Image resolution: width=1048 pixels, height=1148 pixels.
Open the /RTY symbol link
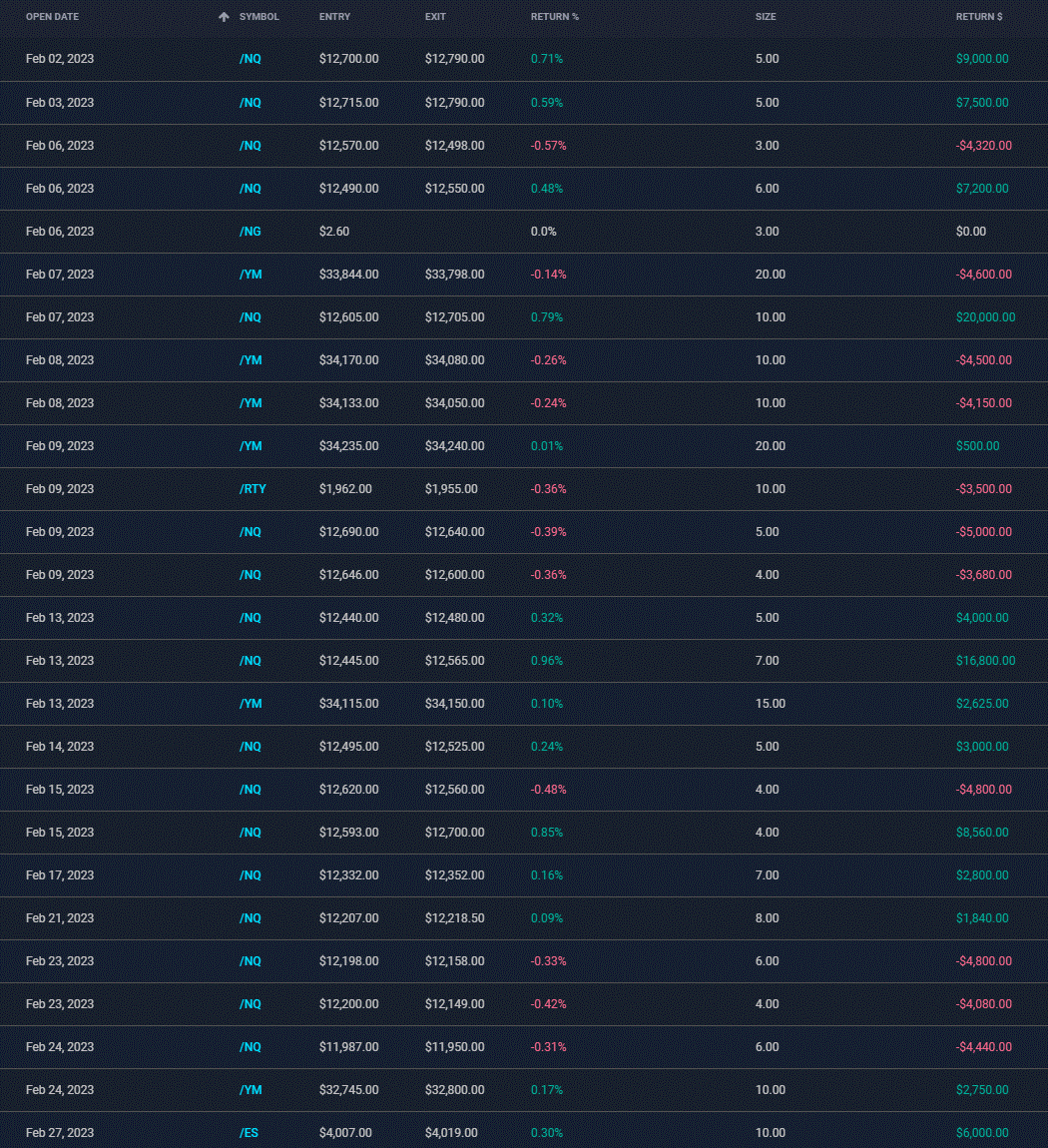253,489
